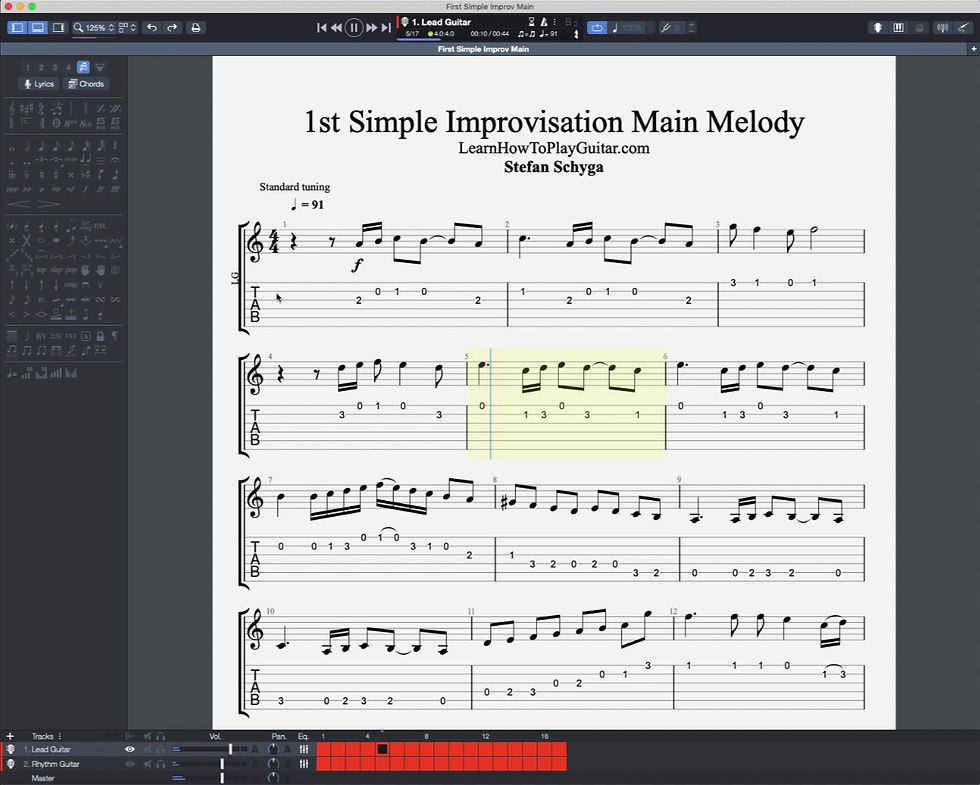Viewport: 980px width, 785px height.
Task: Click the 1. Lead Guitar track name in the display
Action: [x=441, y=22]
